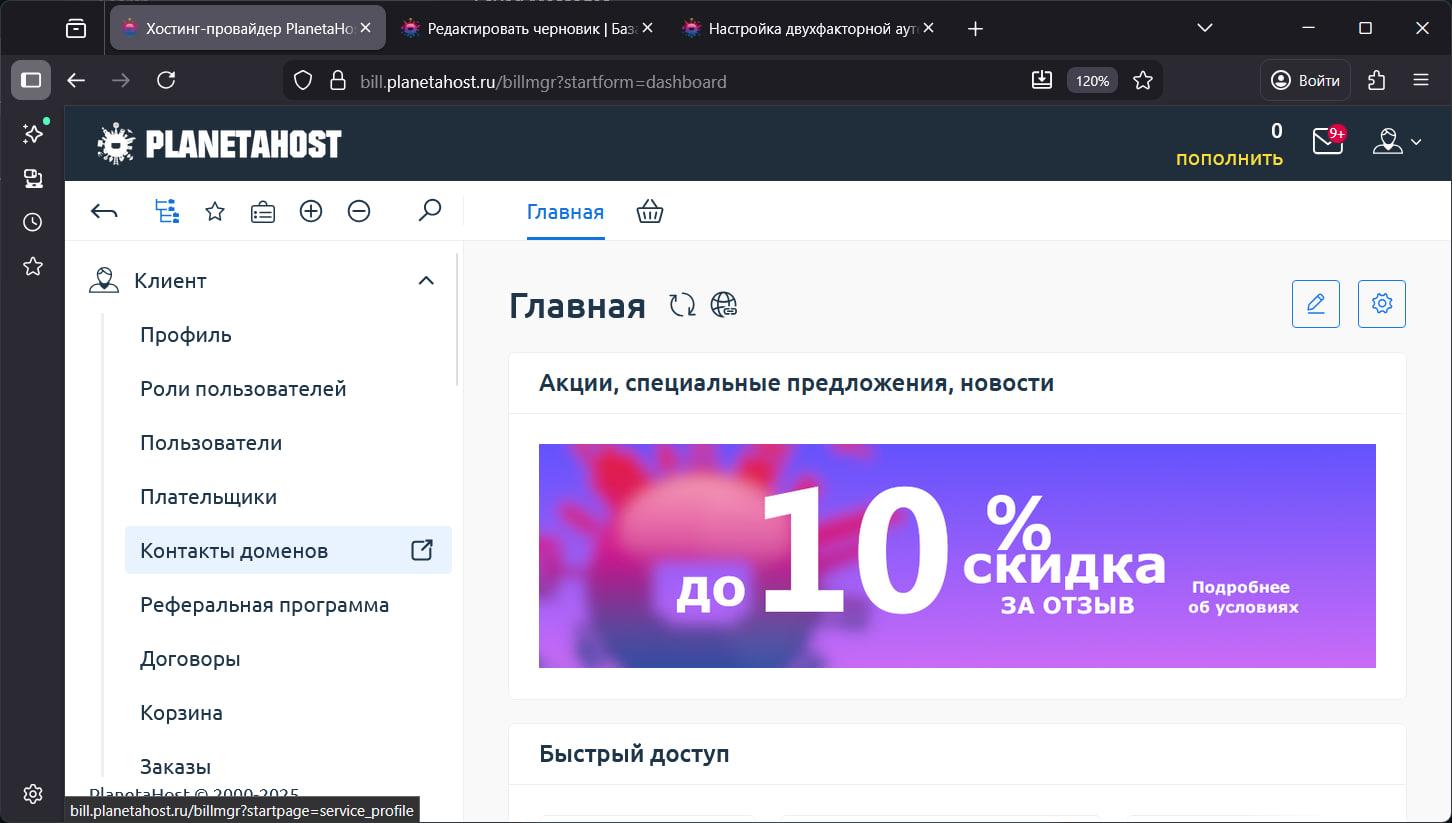Viewport: 1452px width, 823px height.
Task: Open the menu search magnifier icon
Action: pyautogui.click(x=430, y=211)
